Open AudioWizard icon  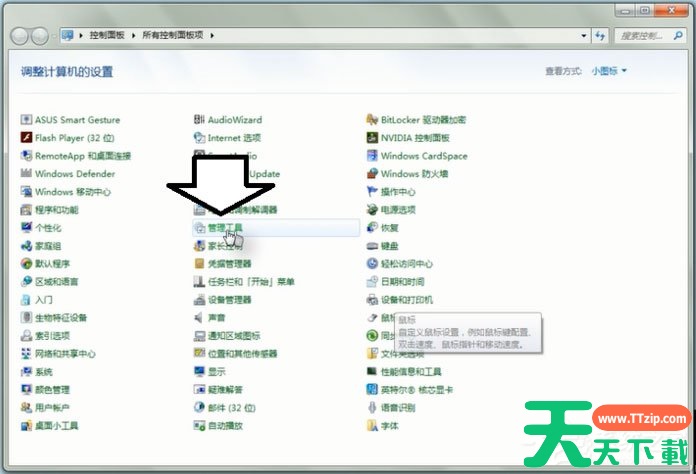[199, 120]
